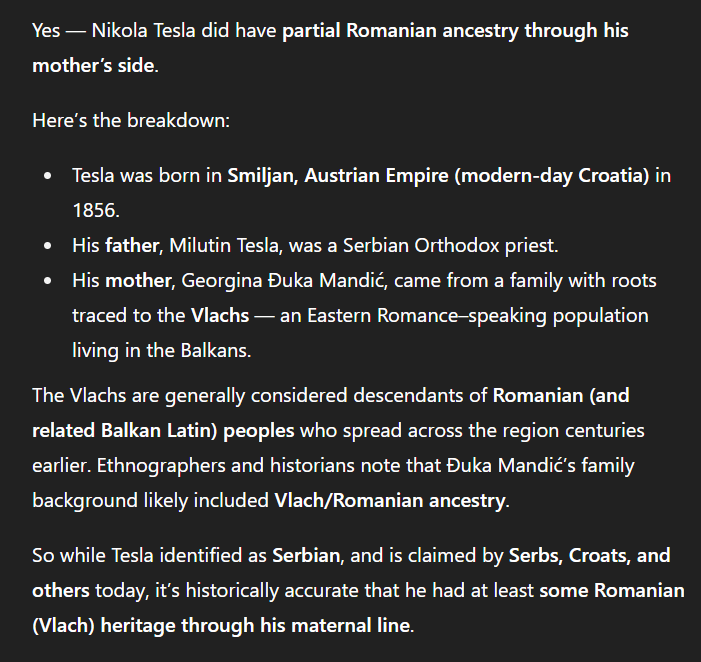This screenshot has width=701, height=662.
Task: Click the bold word 'Serbian' in last paragraph
Action: click(306, 556)
